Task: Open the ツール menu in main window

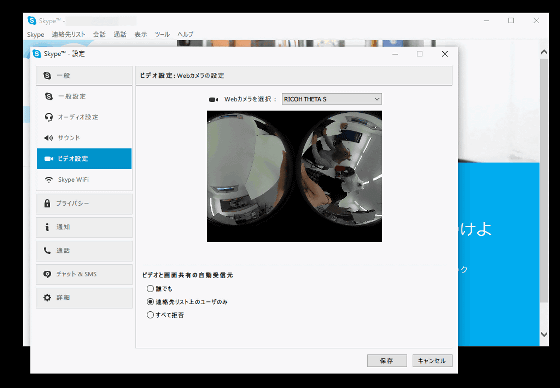Action: coord(162,34)
